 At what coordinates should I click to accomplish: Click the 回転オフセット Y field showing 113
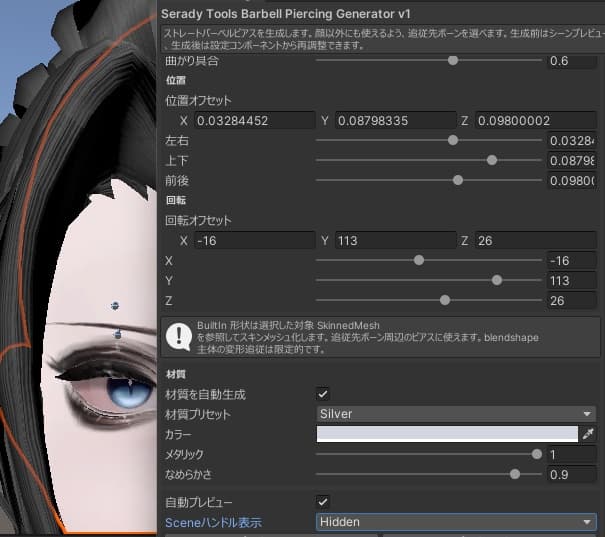pyautogui.click(x=395, y=241)
